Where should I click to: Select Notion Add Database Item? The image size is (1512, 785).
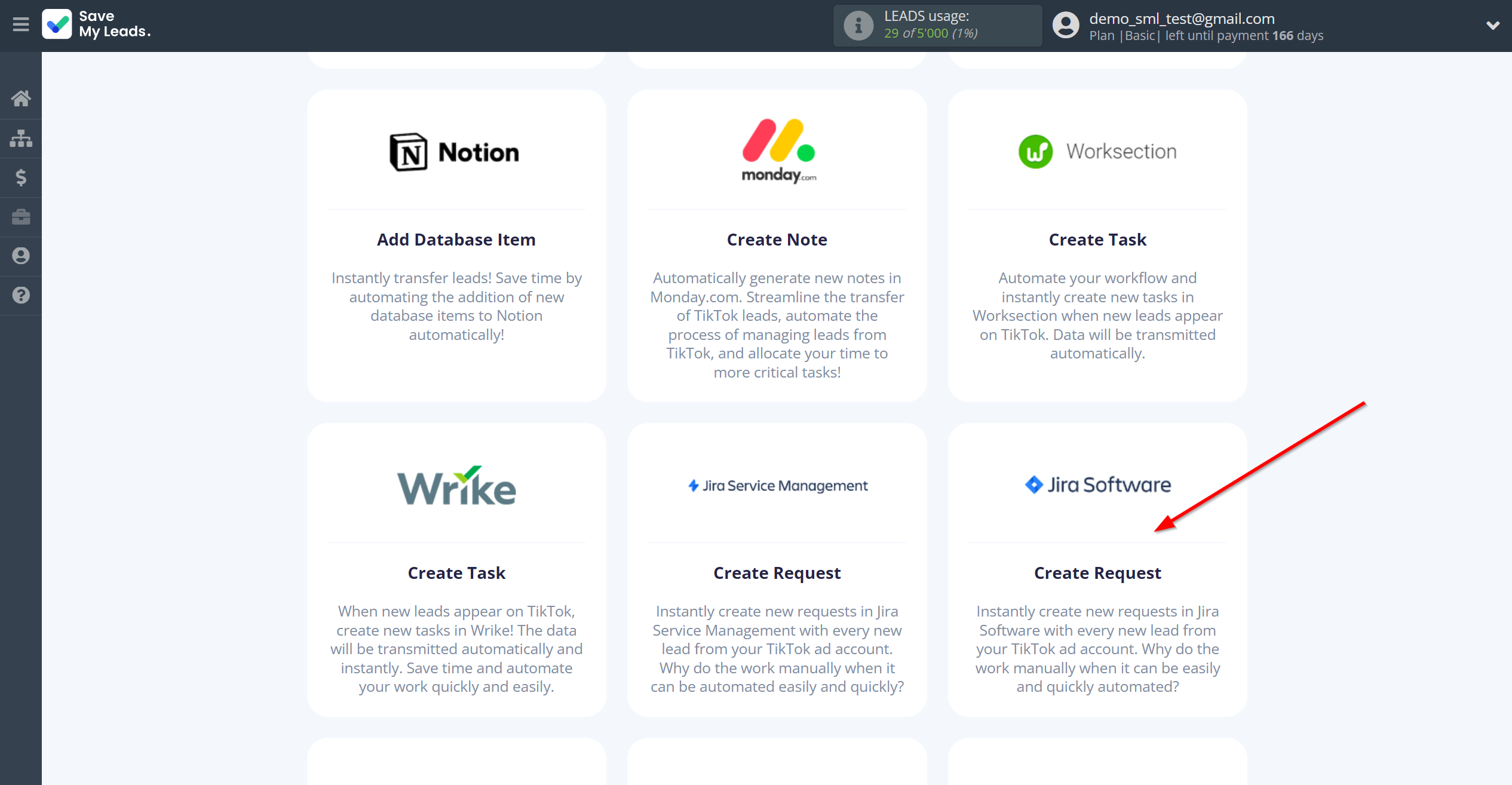tap(456, 240)
